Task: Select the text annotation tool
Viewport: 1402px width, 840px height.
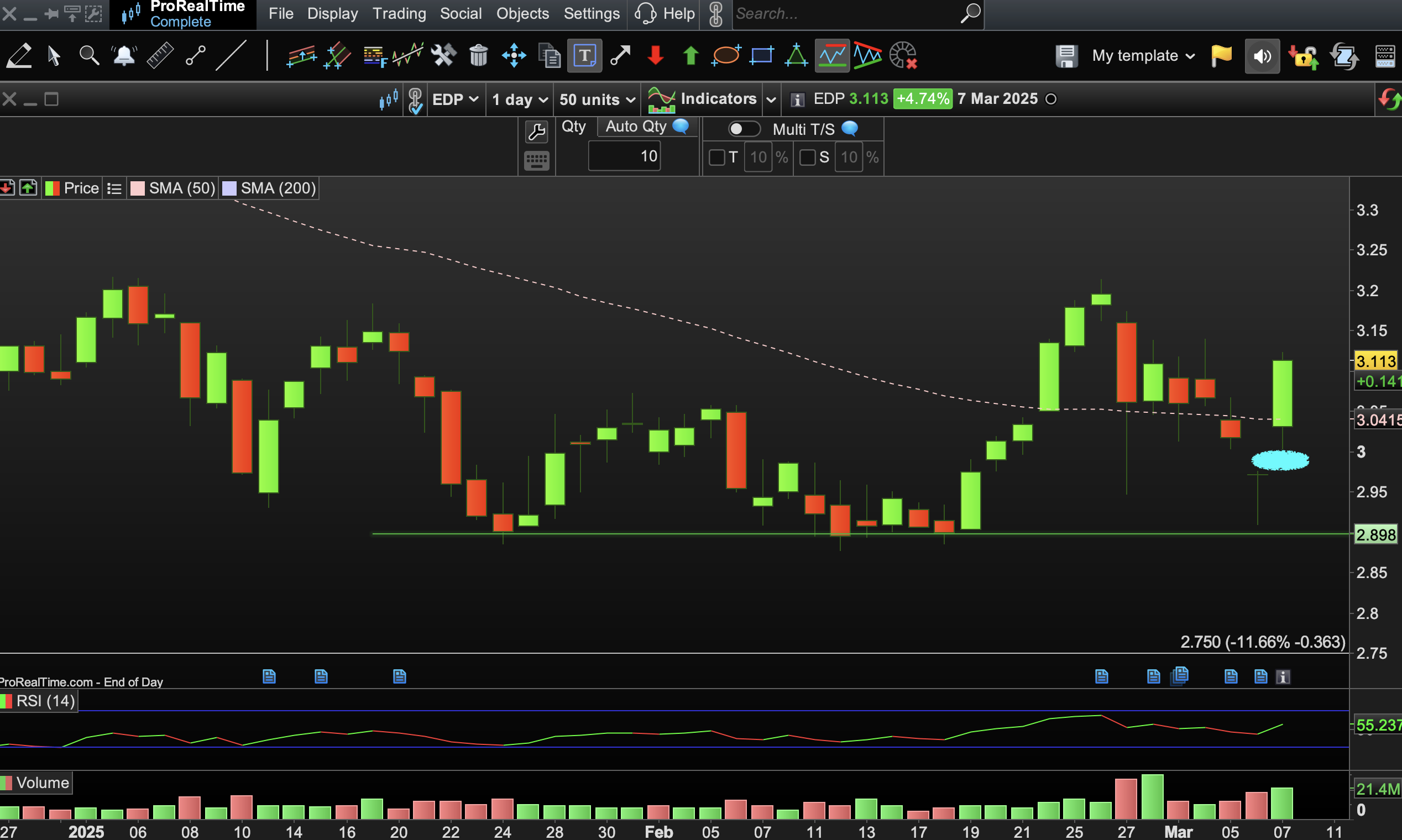Action: tap(584, 55)
